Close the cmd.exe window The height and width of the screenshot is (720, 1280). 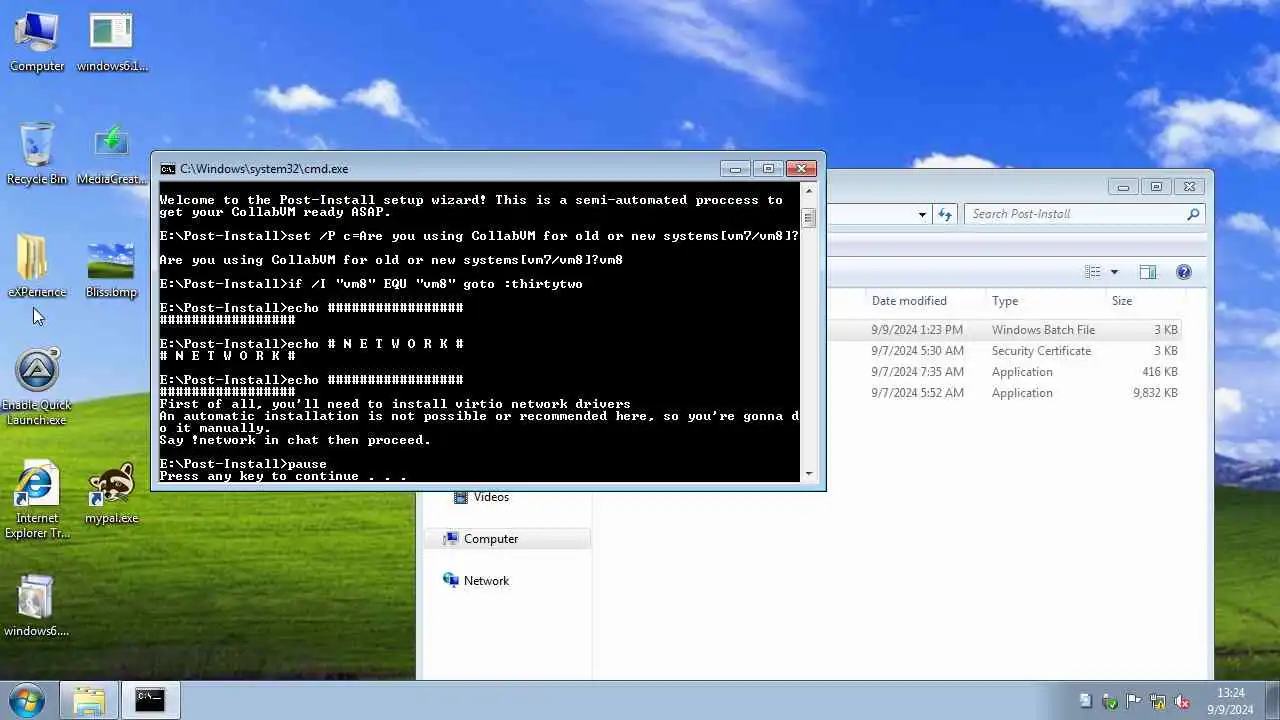801,169
